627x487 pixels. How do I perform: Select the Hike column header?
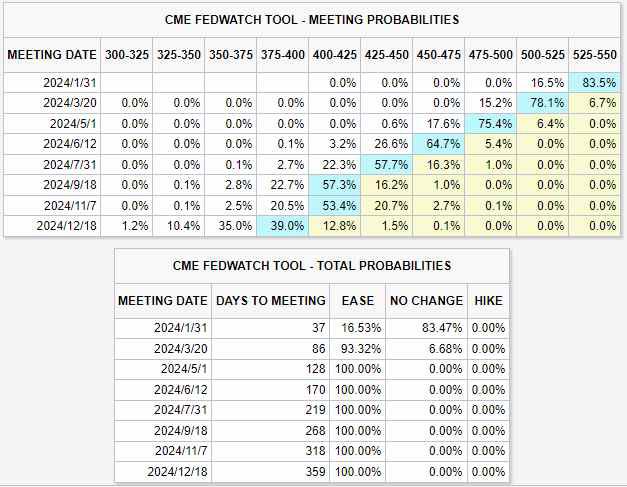[487, 300]
